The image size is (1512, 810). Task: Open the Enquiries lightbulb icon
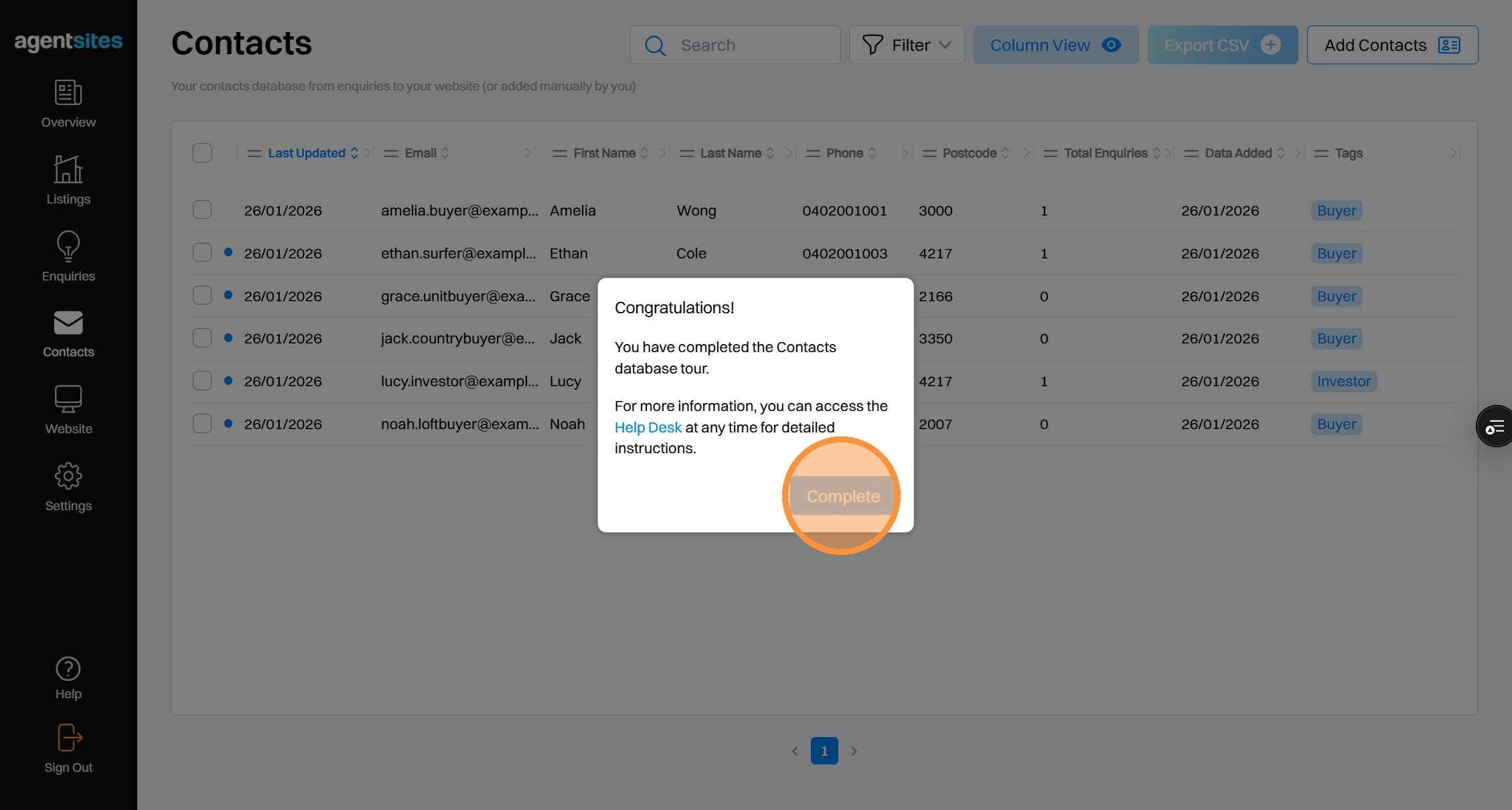coord(68,247)
